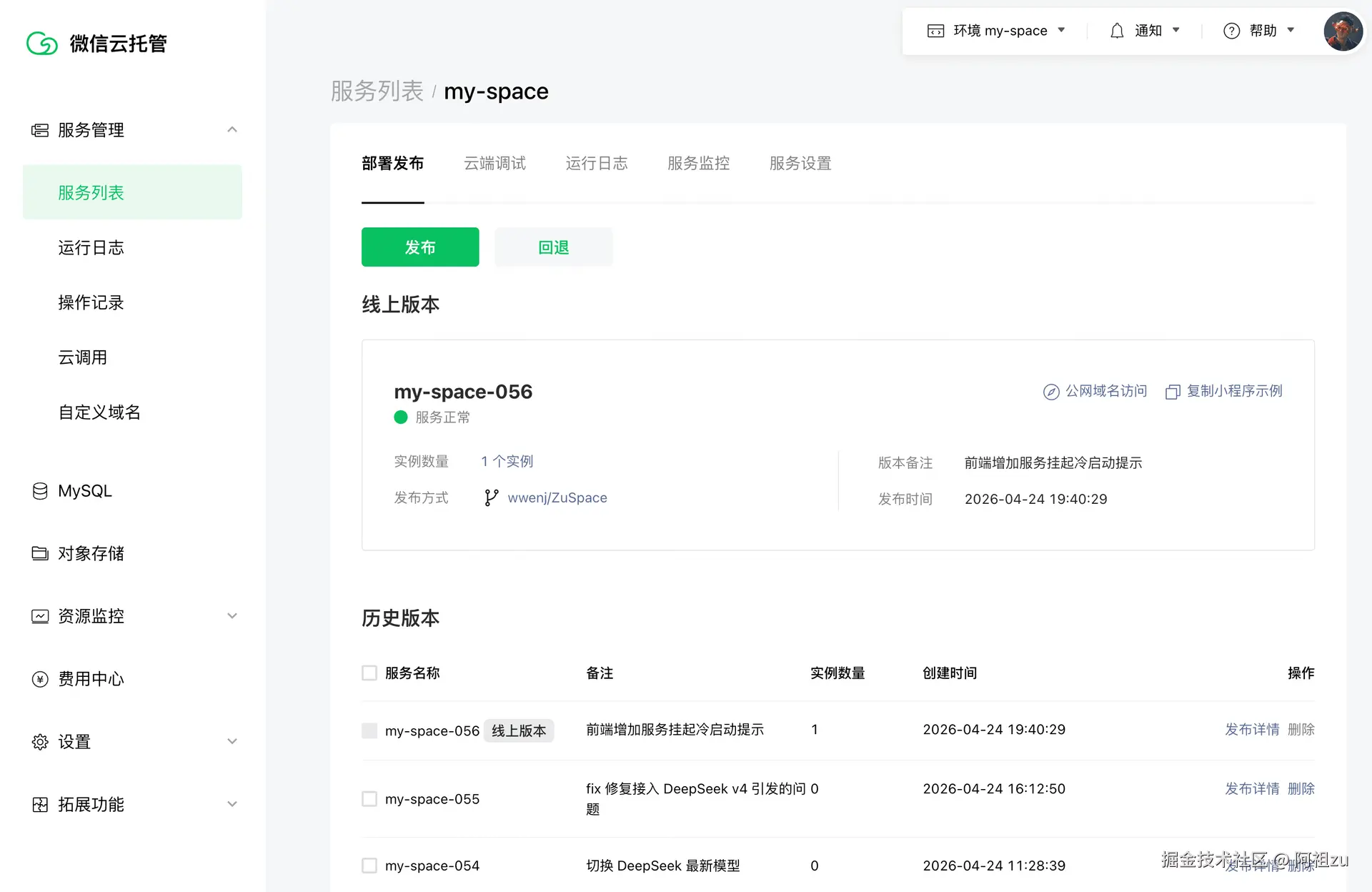This screenshot has height=892, width=1372.
Task: Collapse the 服务管理 sidebar section
Action: click(232, 129)
